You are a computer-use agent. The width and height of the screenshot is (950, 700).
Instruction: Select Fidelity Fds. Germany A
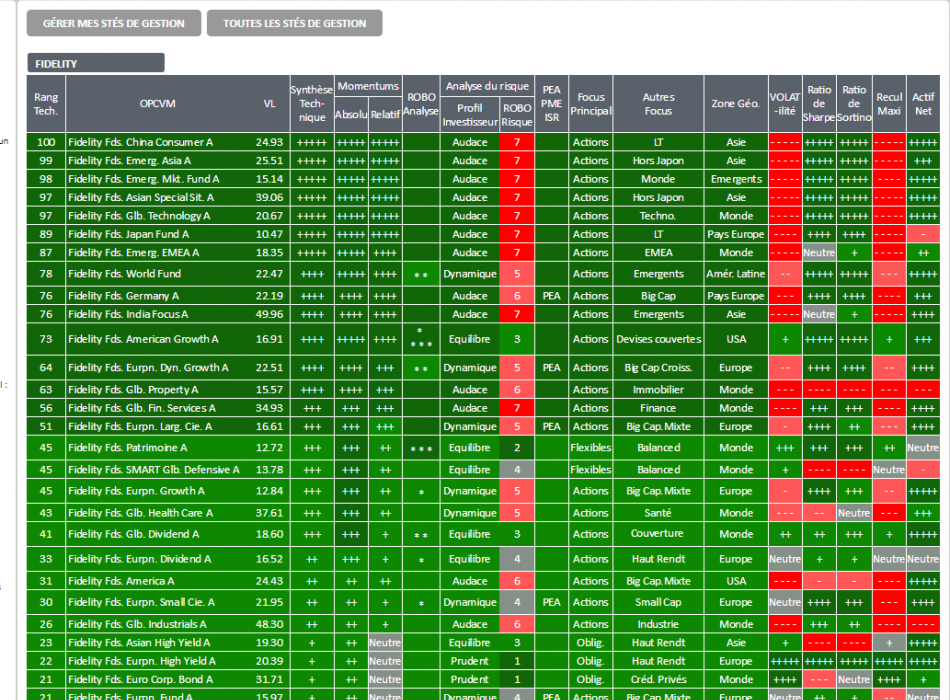[x=124, y=296]
